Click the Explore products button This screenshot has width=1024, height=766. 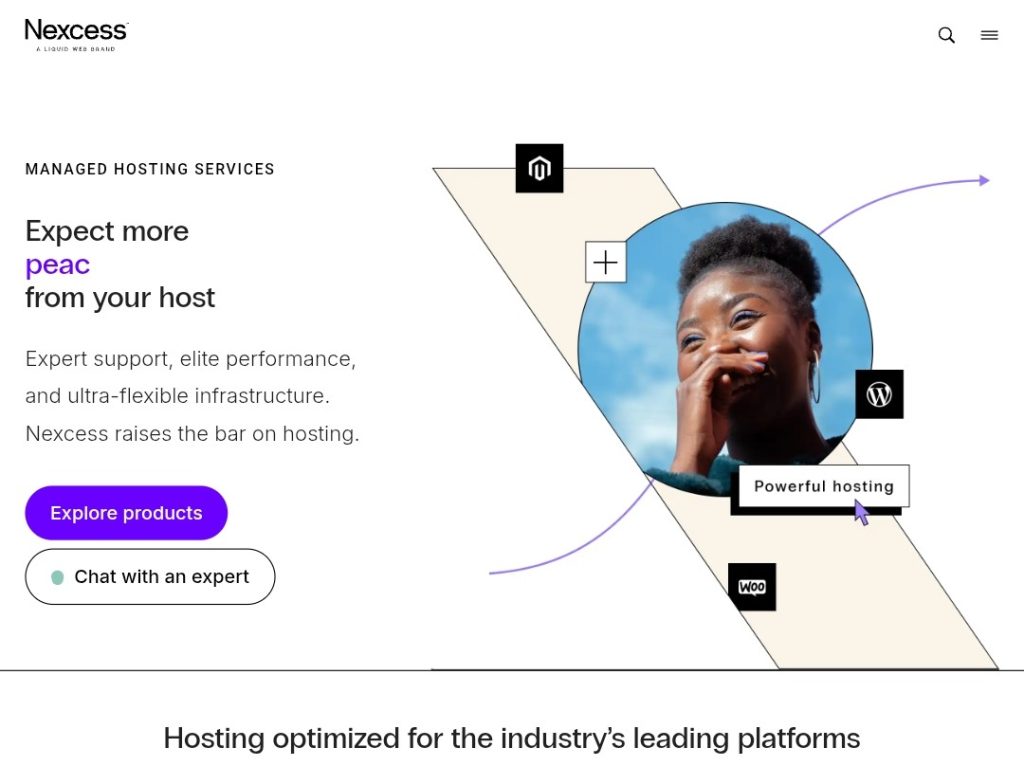(126, 513)
